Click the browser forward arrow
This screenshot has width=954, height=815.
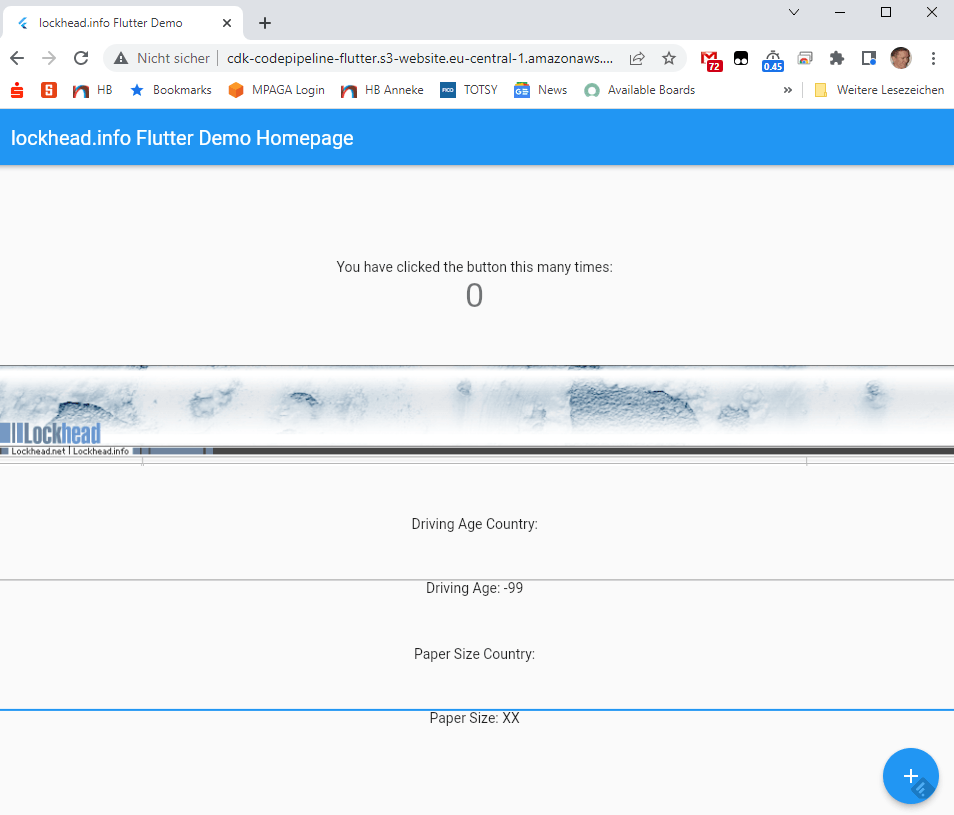49,58
